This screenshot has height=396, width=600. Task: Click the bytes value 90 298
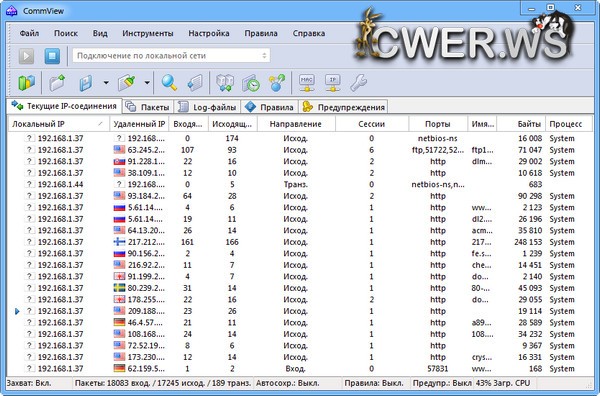[x=530, y=196]
